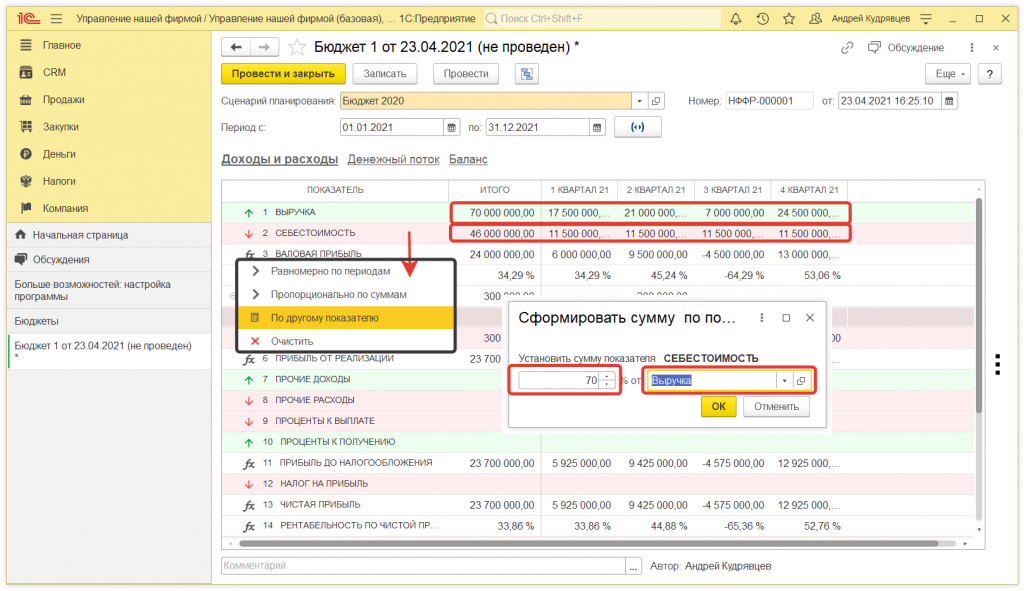The image size is (1024, 591).
Task: Open the history clock icon
Action: (763, 19)
